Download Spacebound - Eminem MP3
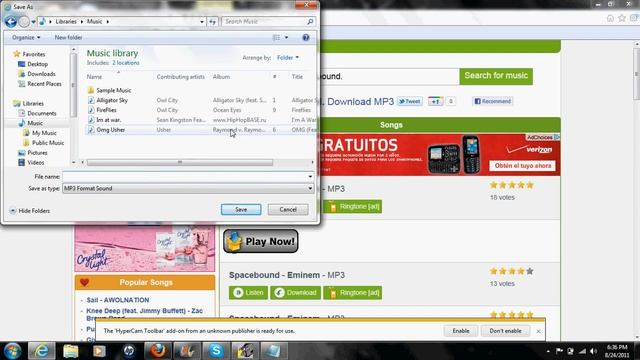 click(x=295, y=293)
